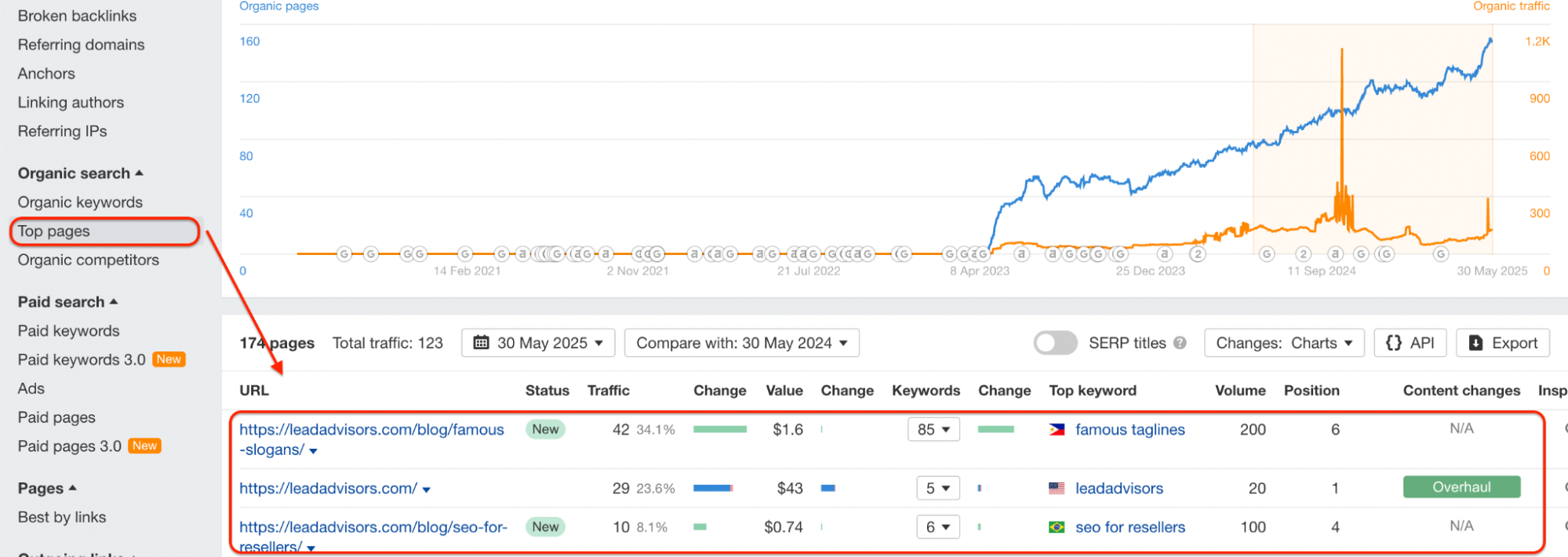The height and width of the screenshot is (557, 1568).
Task: Click calendar icon in date selector
Action: [x=482, y=343]
